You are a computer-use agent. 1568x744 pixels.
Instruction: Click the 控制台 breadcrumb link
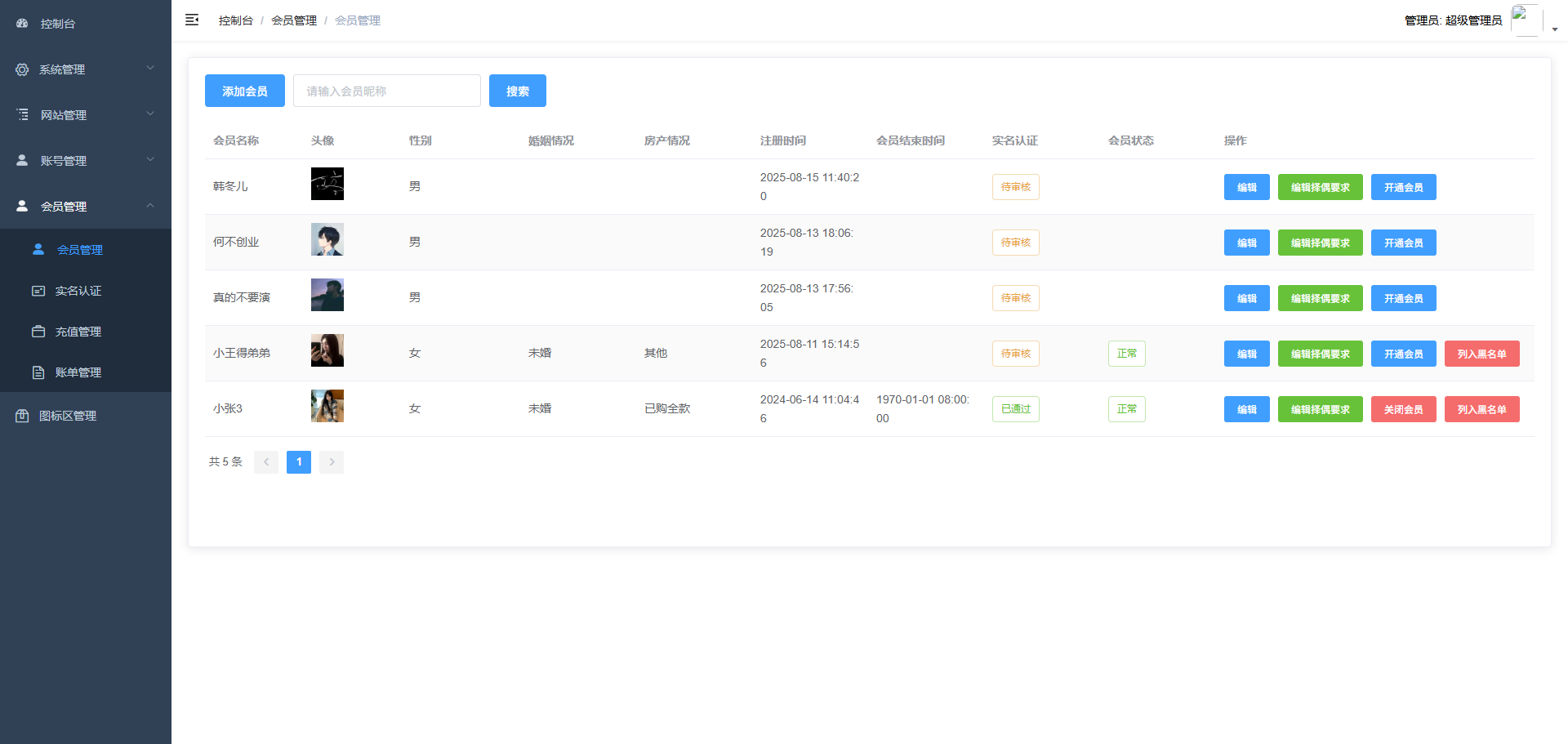coord(235,20)
